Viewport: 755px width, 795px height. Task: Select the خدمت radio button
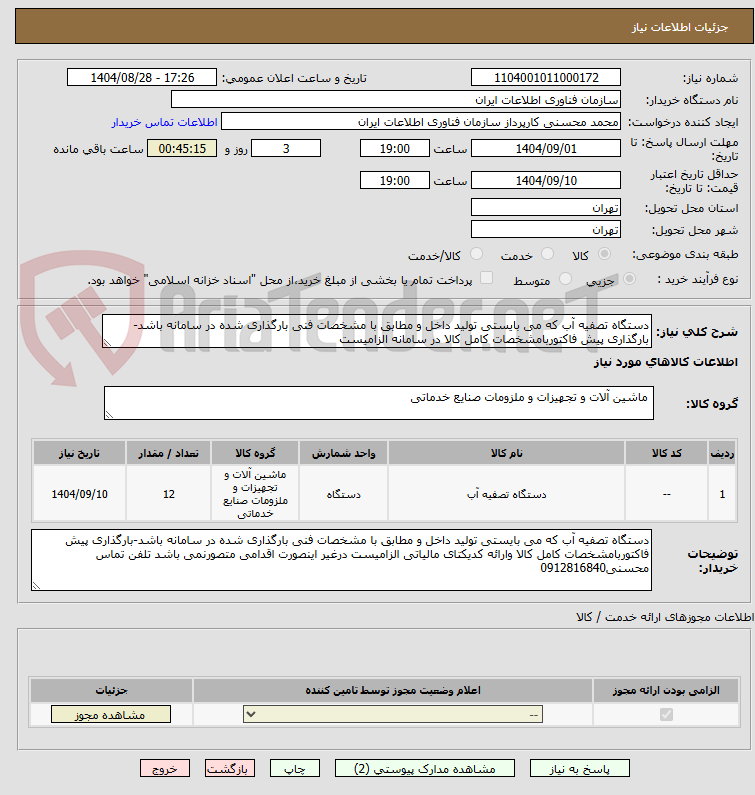click(x=547, y=254)
